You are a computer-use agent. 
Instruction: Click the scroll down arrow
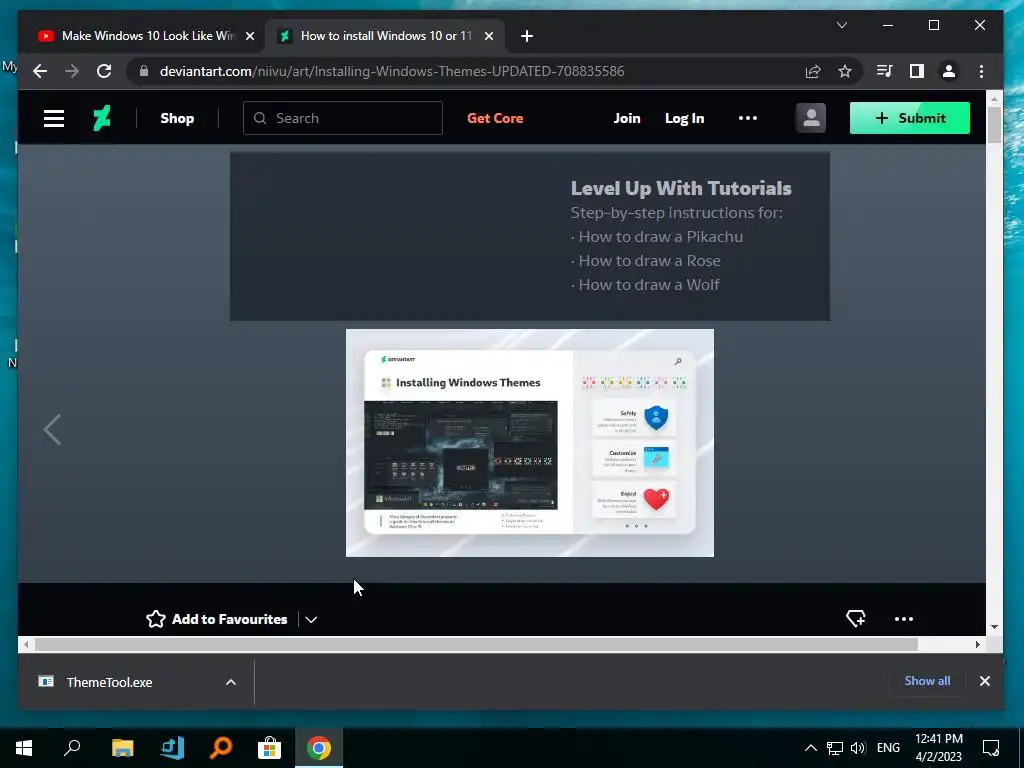(x=994, y=627)
